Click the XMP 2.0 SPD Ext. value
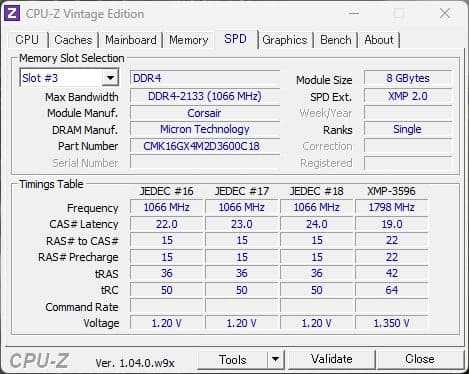Image resolution: width=469 pixels, height=374 pixels. [408, 96]
